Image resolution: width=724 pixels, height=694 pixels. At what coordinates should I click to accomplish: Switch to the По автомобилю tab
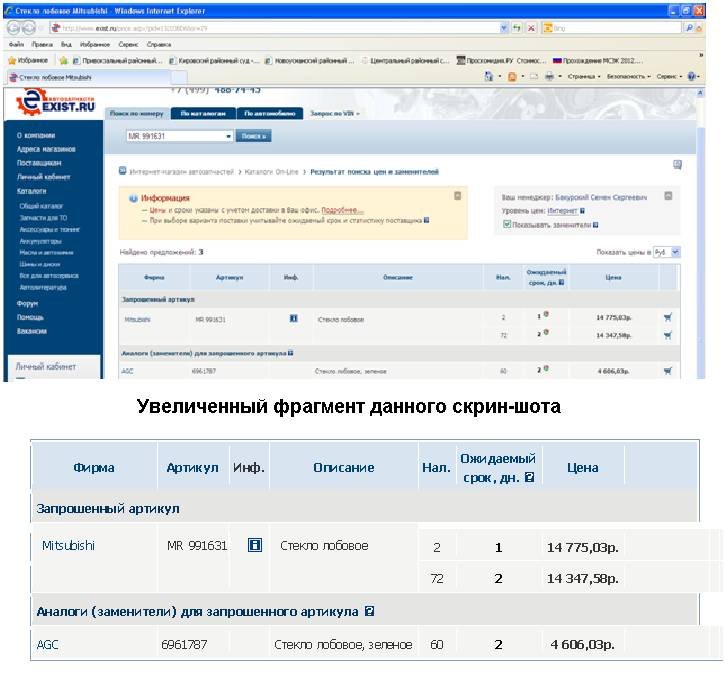[270, 113]
